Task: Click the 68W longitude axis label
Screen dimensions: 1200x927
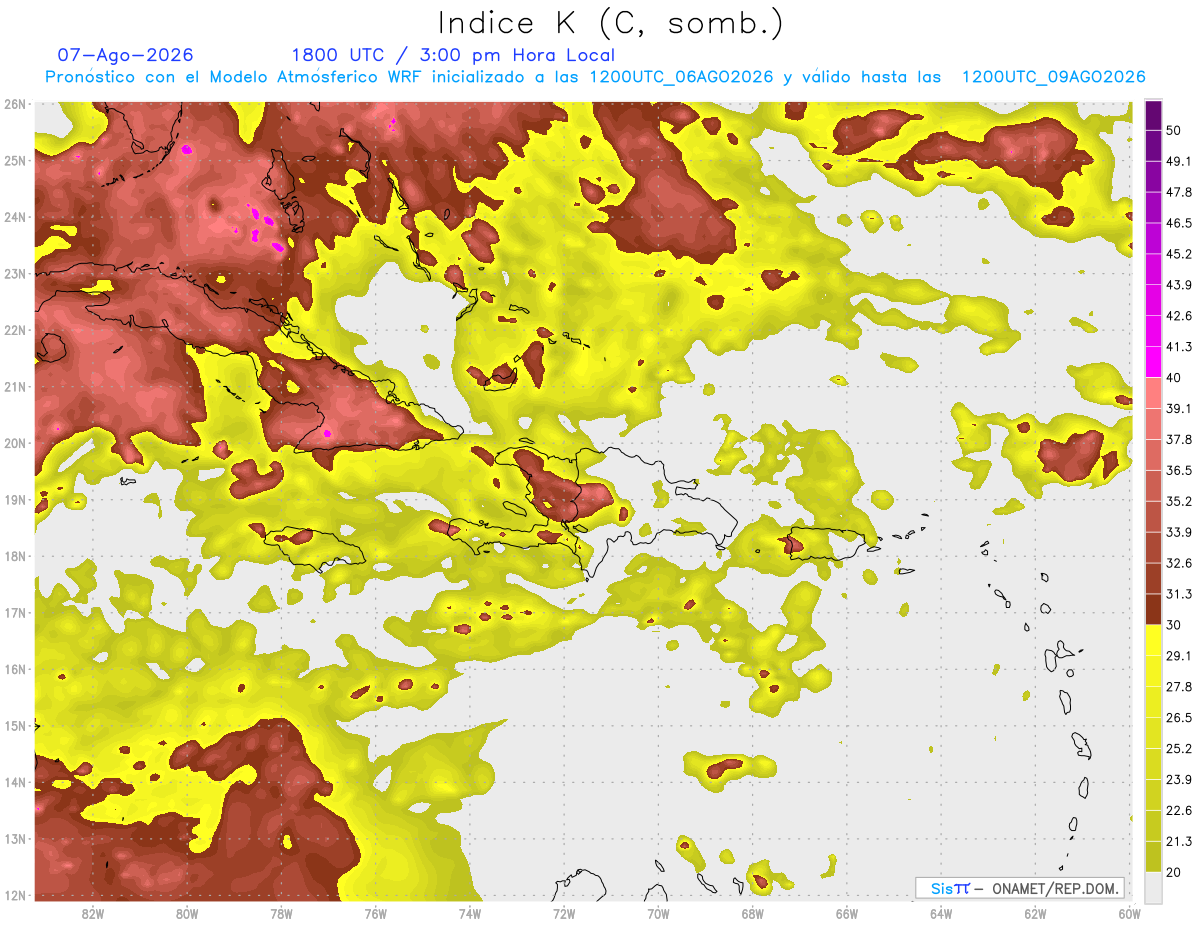Action: 753,913
